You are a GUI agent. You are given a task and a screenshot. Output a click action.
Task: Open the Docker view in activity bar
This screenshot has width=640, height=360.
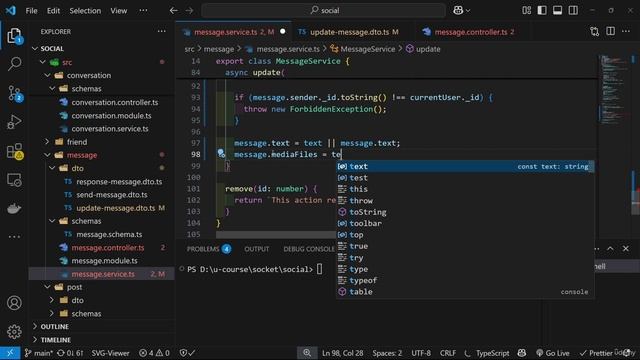pyautogui.click(x=14, y=209)
